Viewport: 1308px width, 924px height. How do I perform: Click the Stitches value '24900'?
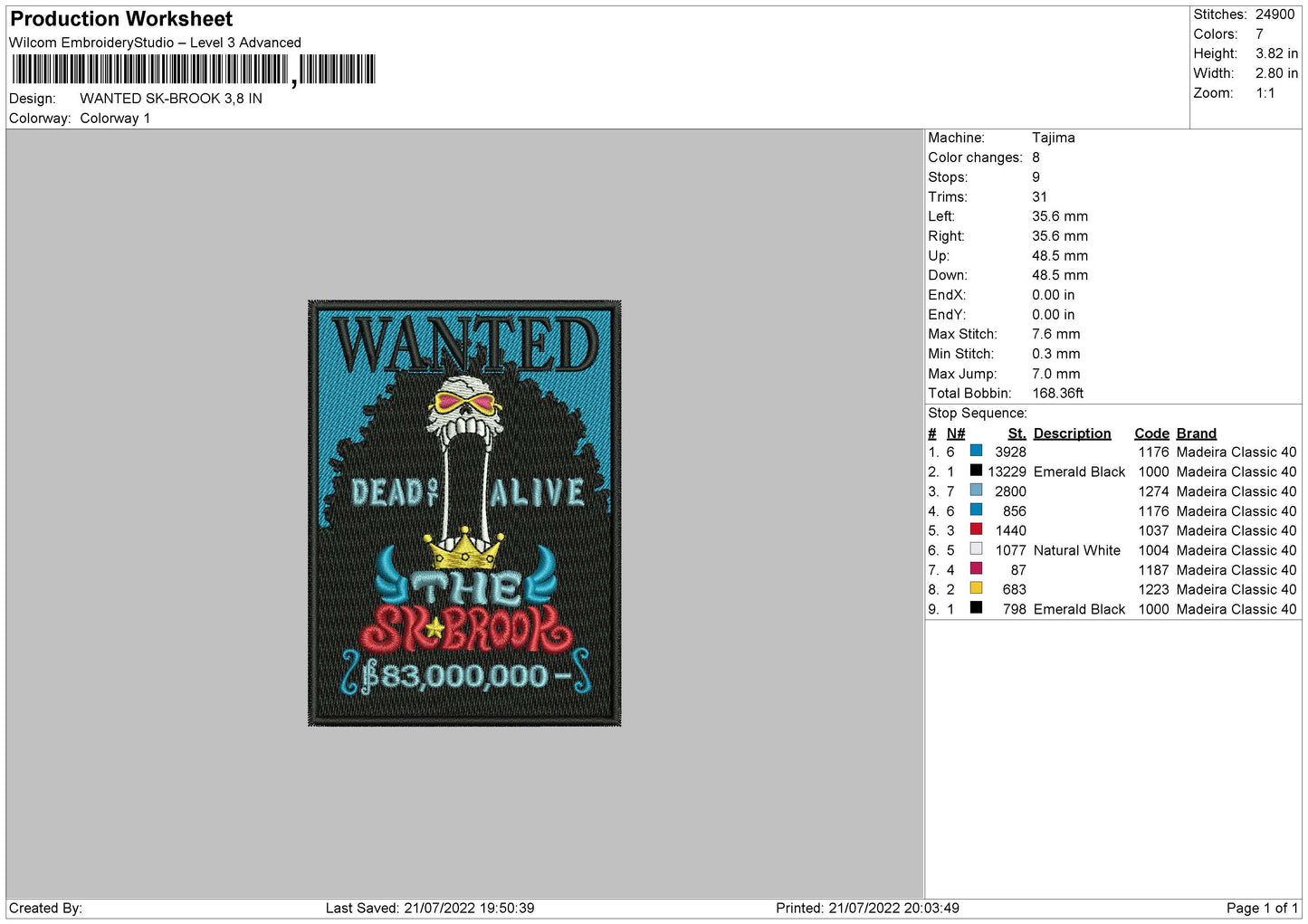tap(1275, 14)
